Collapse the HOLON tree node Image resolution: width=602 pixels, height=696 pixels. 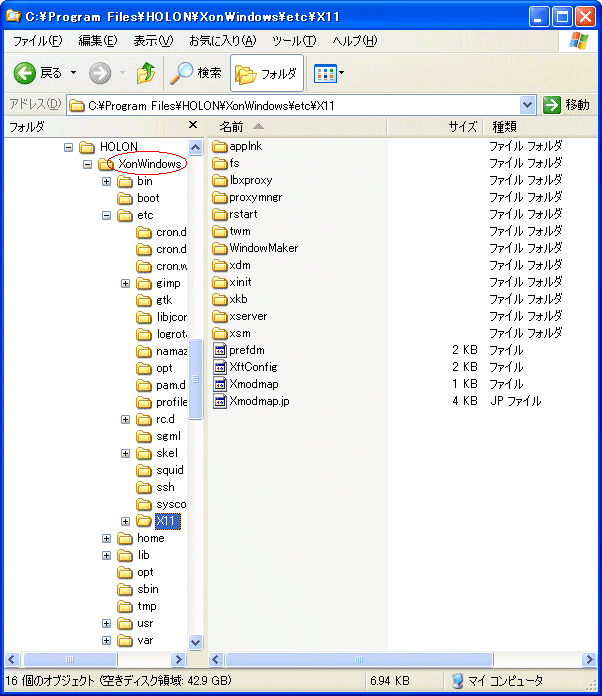pos(68,147)
